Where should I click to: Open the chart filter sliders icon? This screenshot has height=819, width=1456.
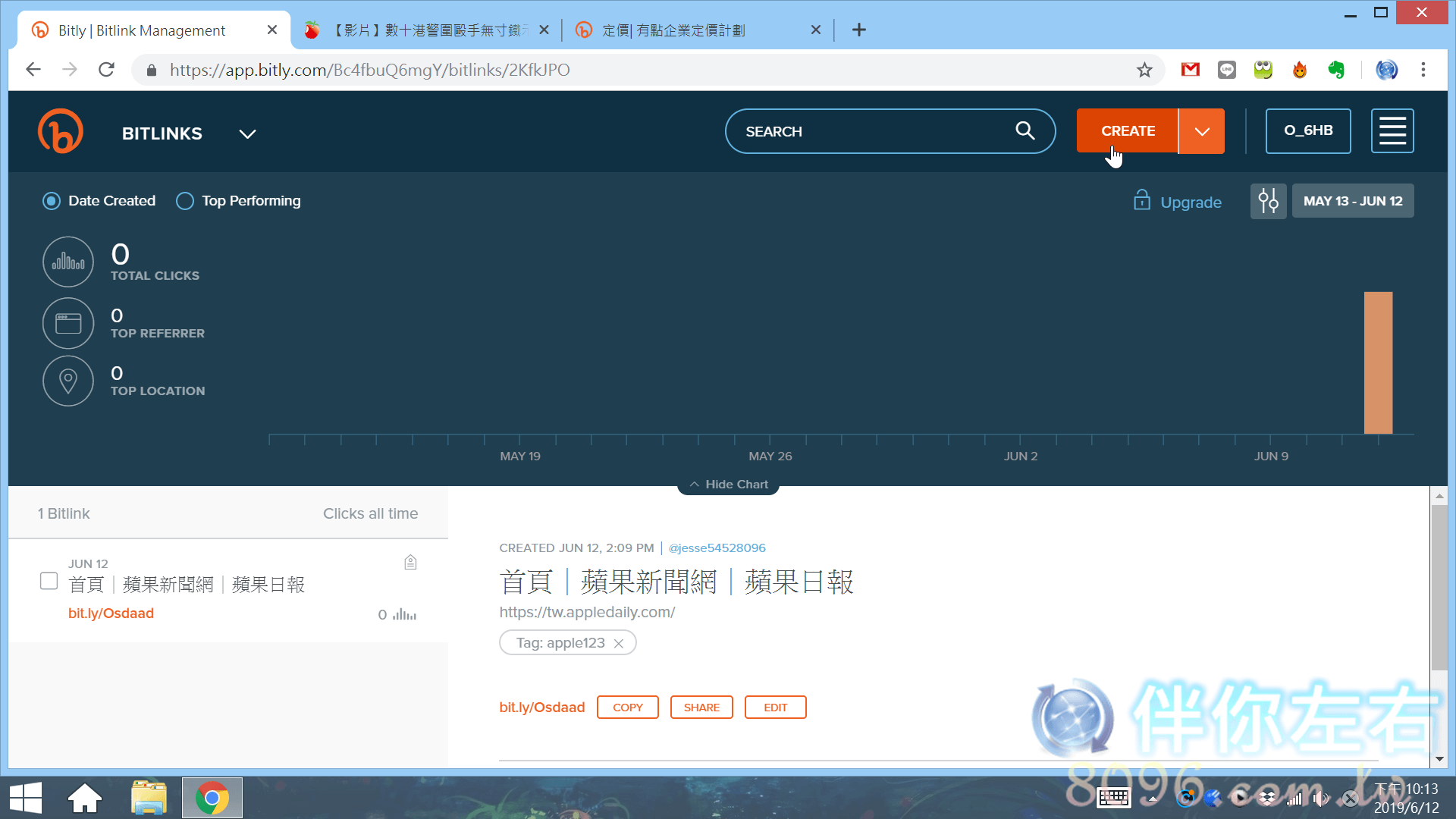pyautogui.click(x=1268, y=201)
